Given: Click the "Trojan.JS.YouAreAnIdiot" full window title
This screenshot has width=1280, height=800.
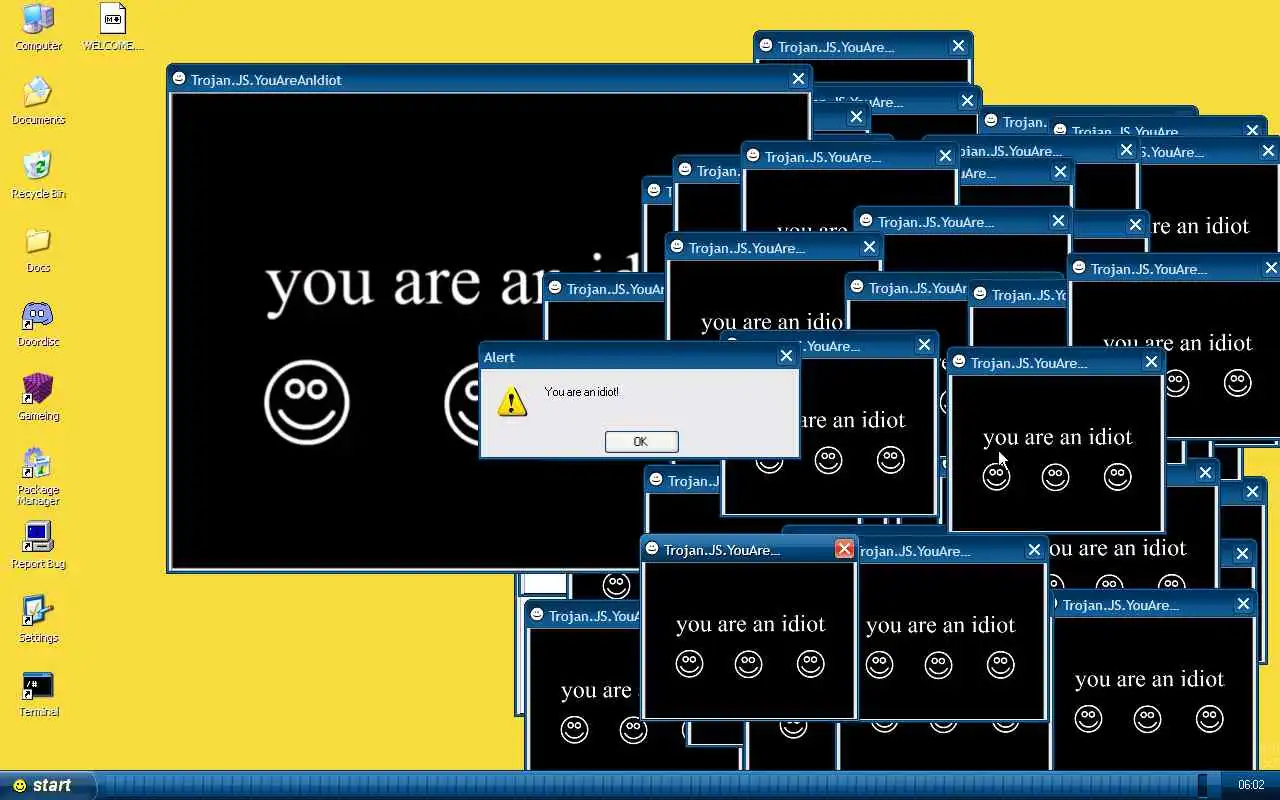Looking at the screenshot, I should coord(266,80).
